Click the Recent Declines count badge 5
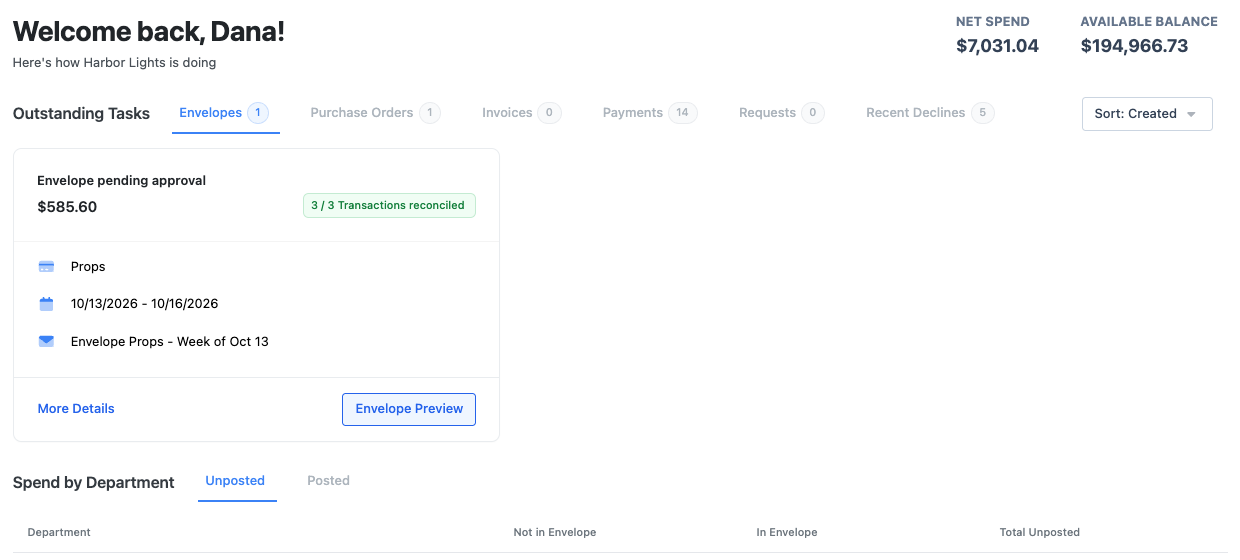 tap(983, 113)
